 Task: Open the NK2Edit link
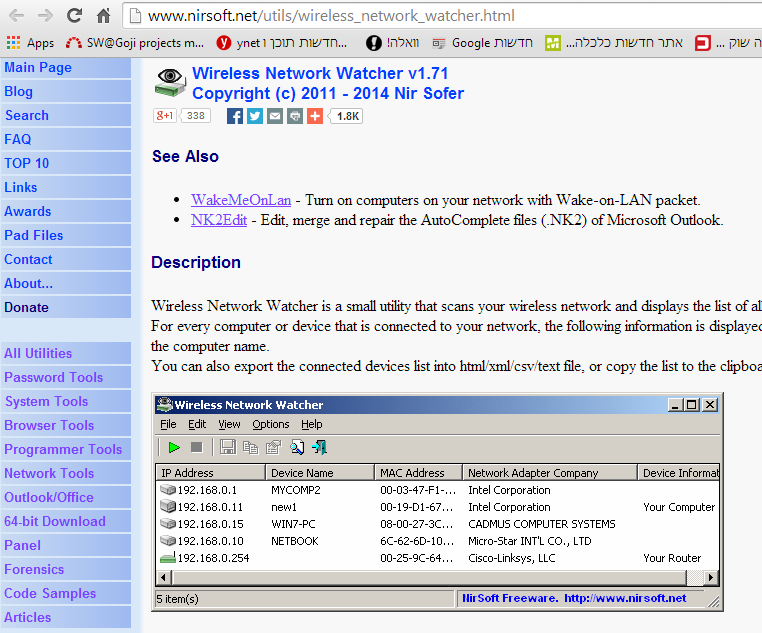(219, 220)
